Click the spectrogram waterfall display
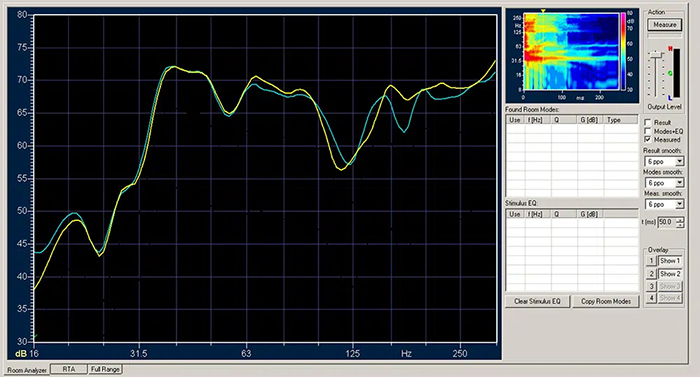The height and width of the screenshot is (377, 700). pos(571,51)
